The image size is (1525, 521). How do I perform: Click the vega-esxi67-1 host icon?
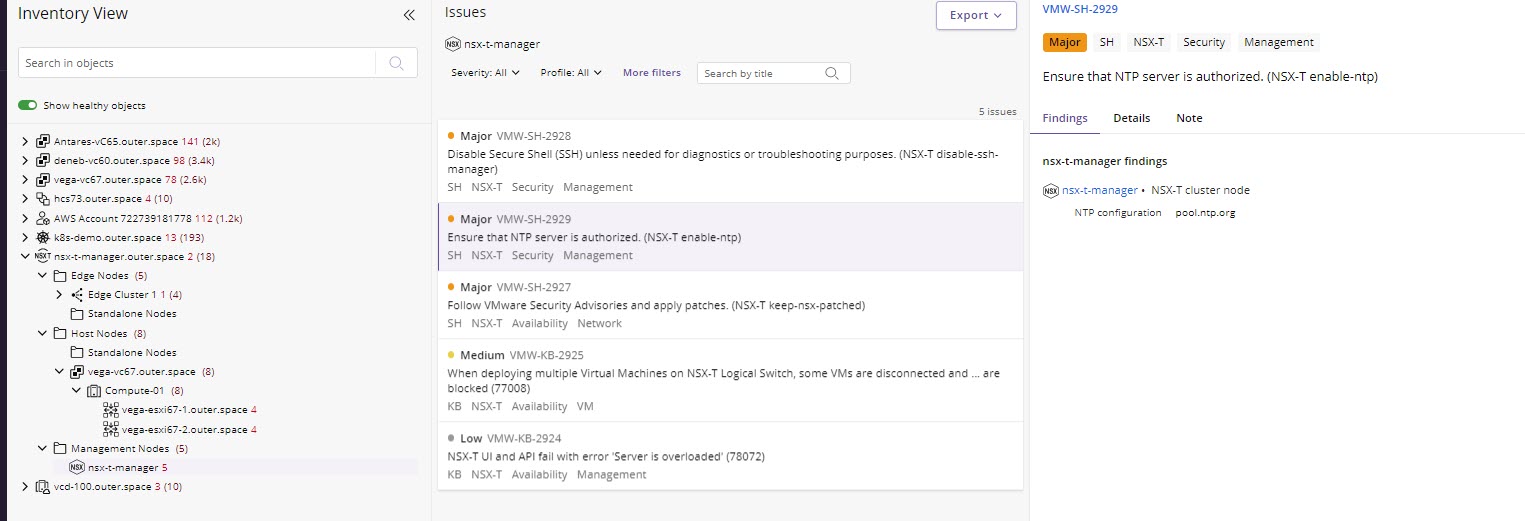point(111,410)
